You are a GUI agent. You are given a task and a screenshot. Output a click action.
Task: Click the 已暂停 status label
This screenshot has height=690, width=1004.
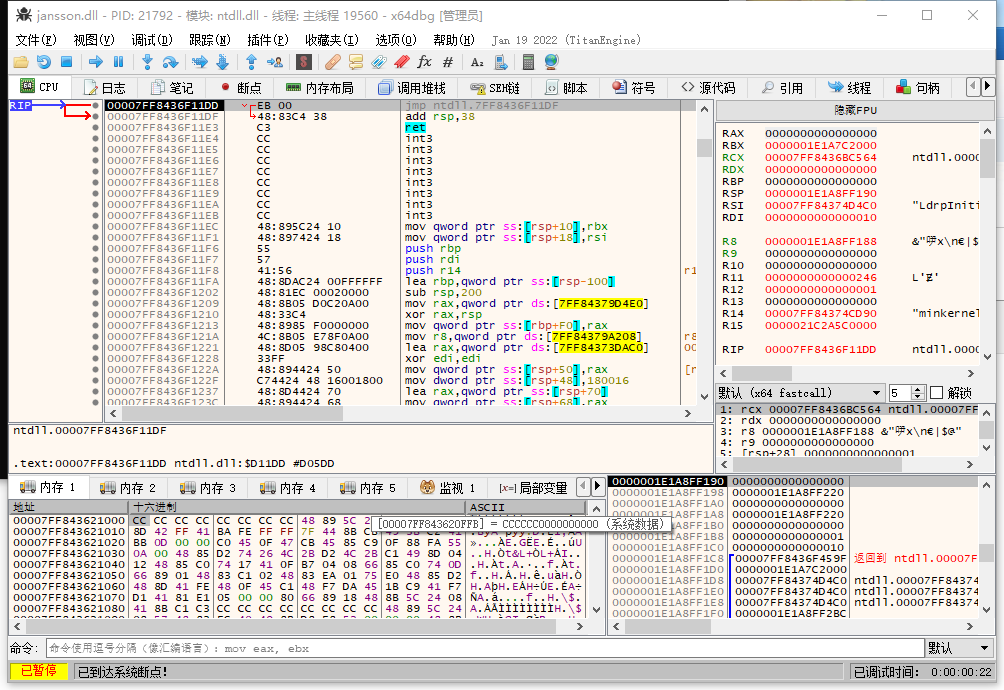38,671
